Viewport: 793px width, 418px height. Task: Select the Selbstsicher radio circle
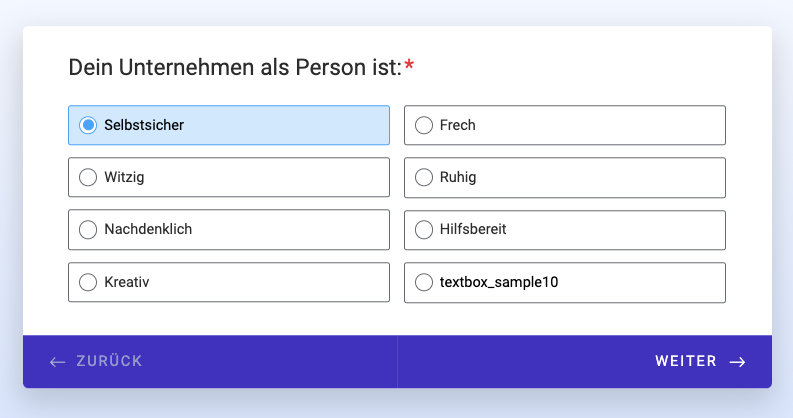coord(88,125)
